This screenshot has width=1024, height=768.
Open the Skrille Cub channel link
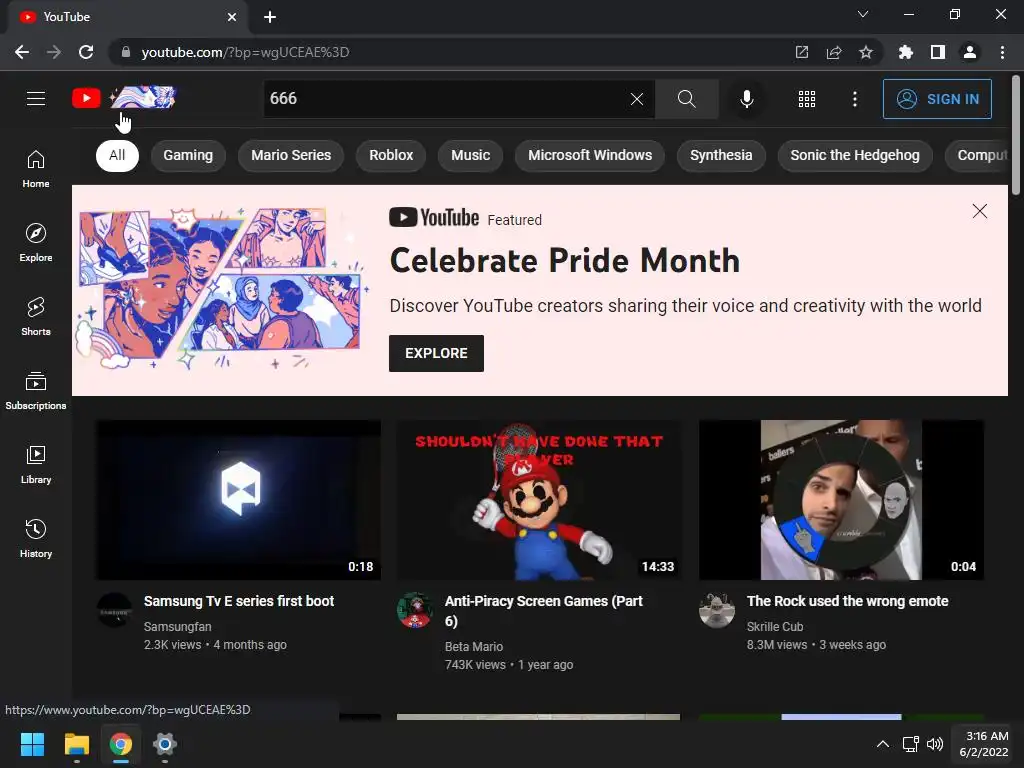(775, 626)
